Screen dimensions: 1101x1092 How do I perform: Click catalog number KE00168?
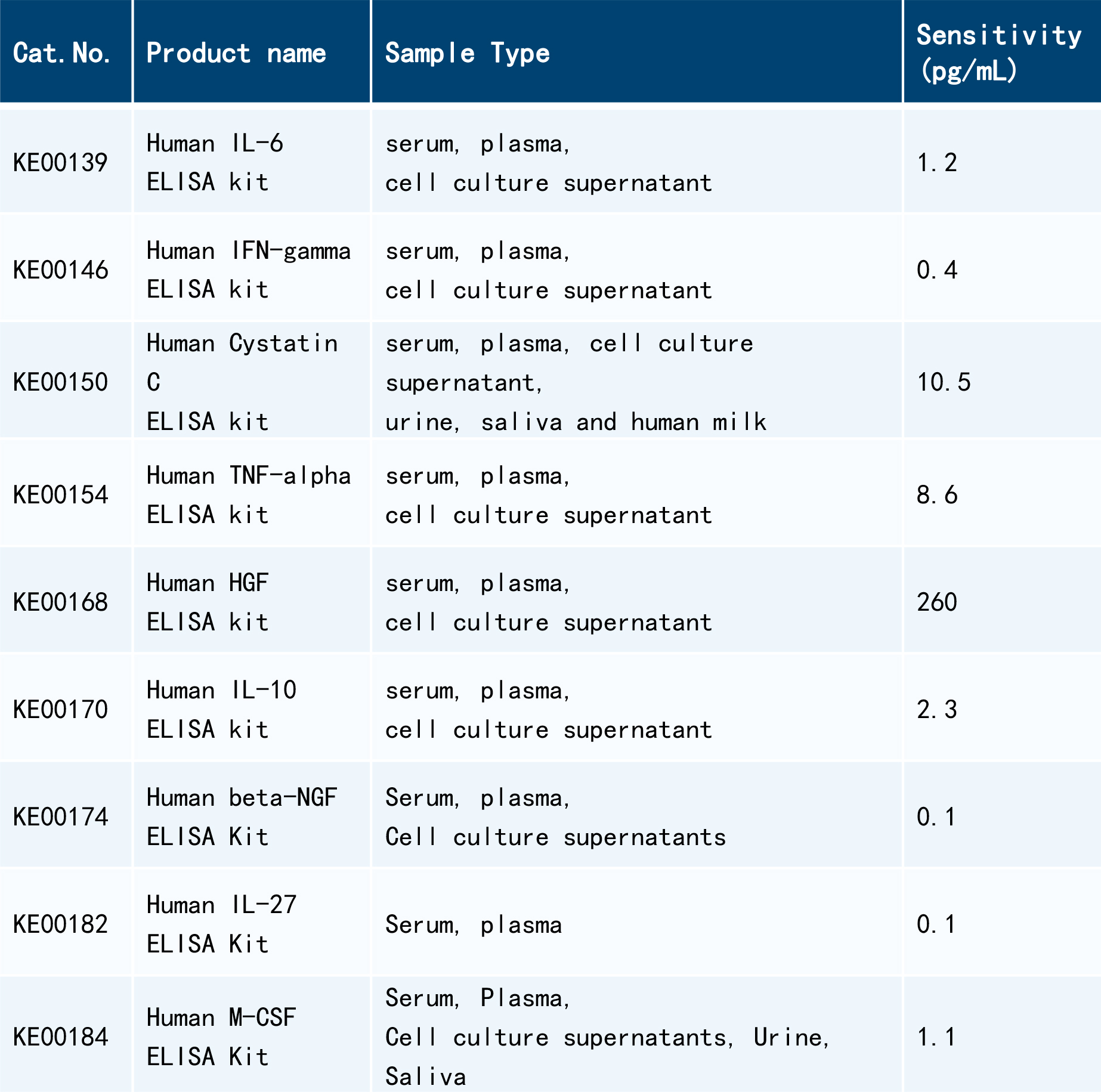tap(60, 602)
